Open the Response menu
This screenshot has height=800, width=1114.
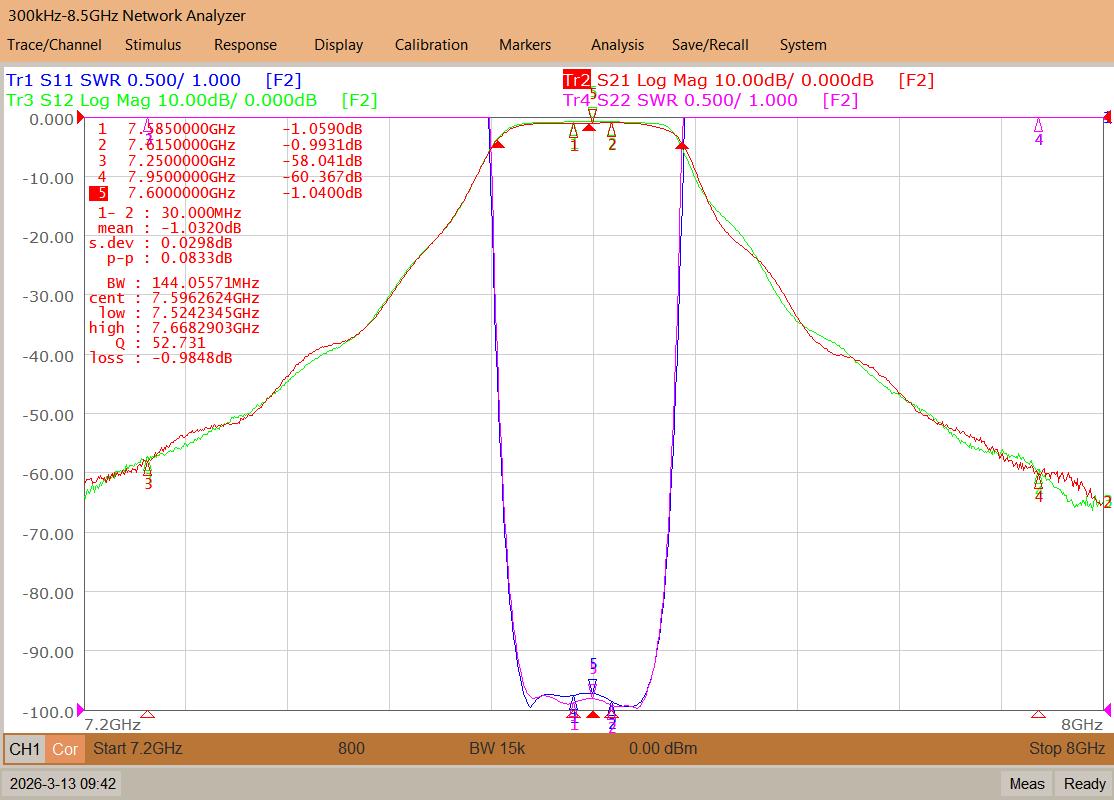245,45
